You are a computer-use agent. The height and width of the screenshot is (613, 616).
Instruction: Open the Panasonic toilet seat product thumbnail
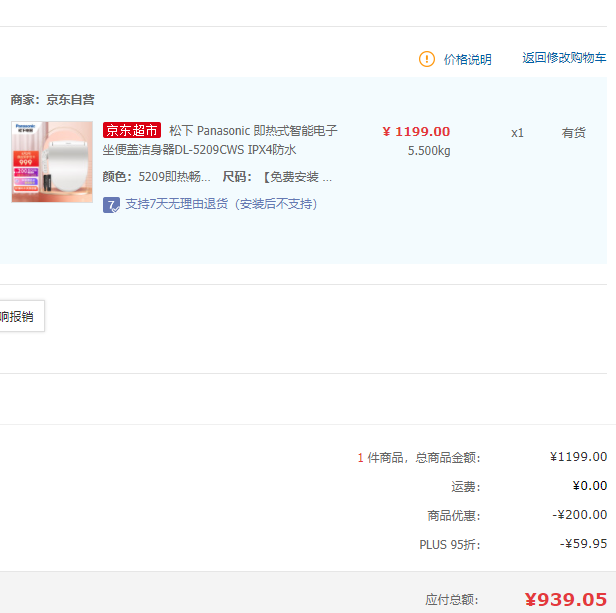coord(52,162)
